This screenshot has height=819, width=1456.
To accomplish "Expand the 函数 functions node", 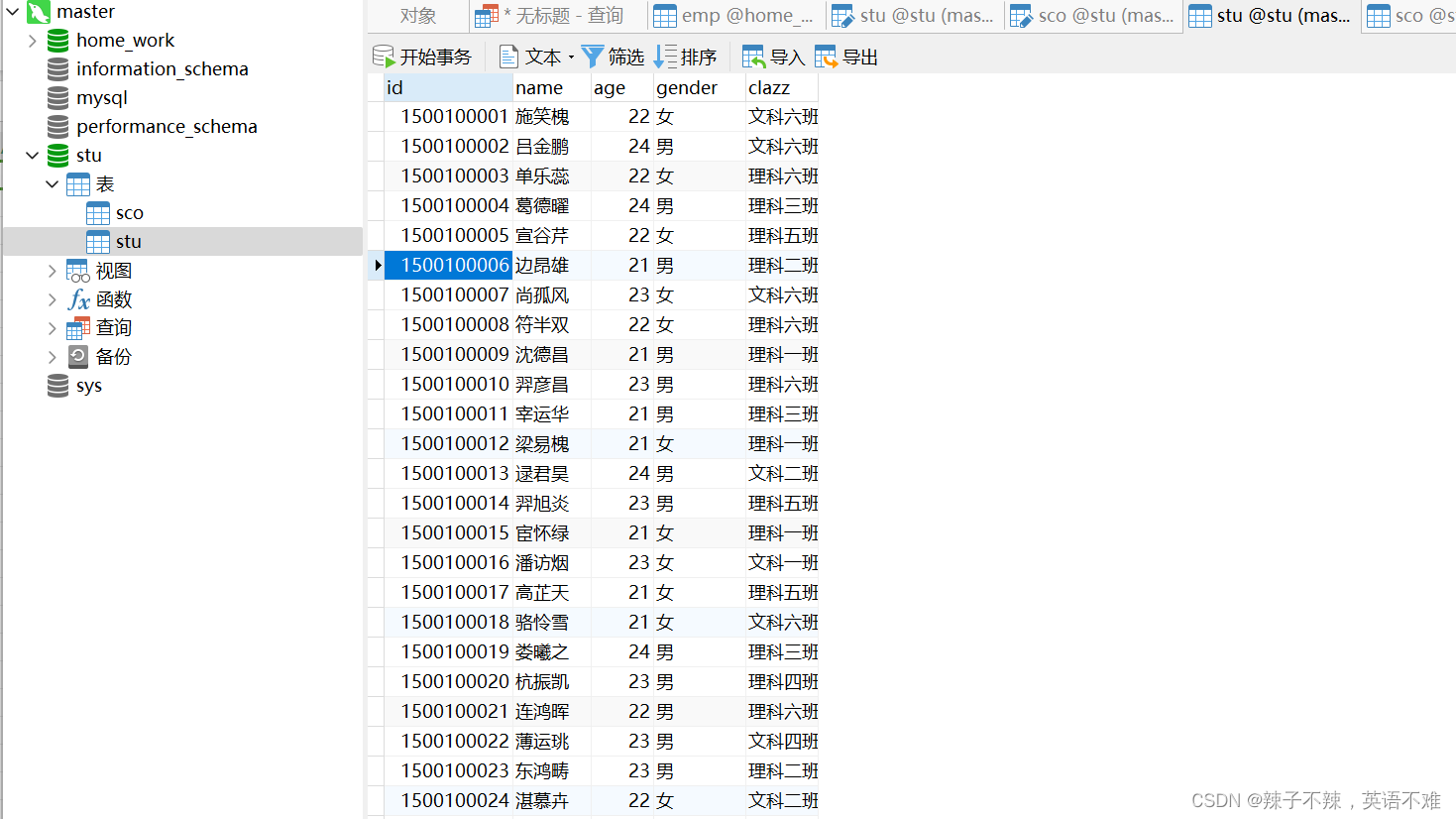I will coord(53,299).
